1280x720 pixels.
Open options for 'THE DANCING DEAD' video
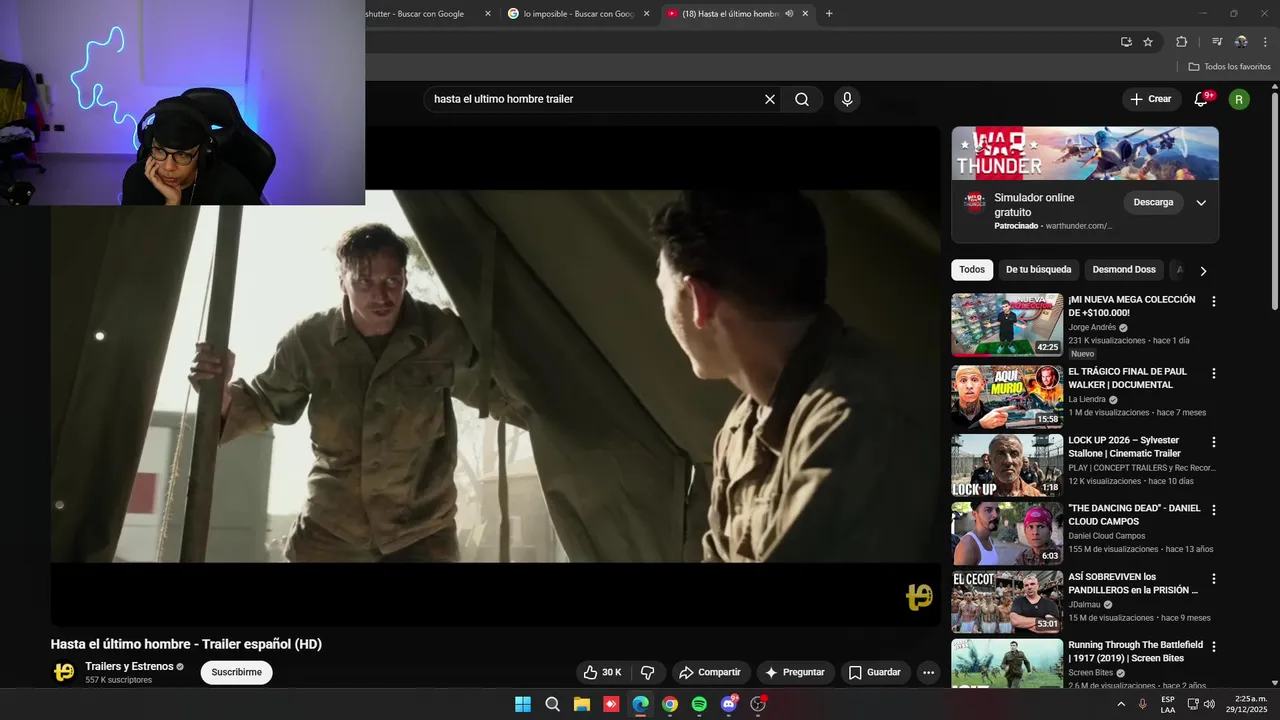pyautogui.click(x=1214, y=510)
